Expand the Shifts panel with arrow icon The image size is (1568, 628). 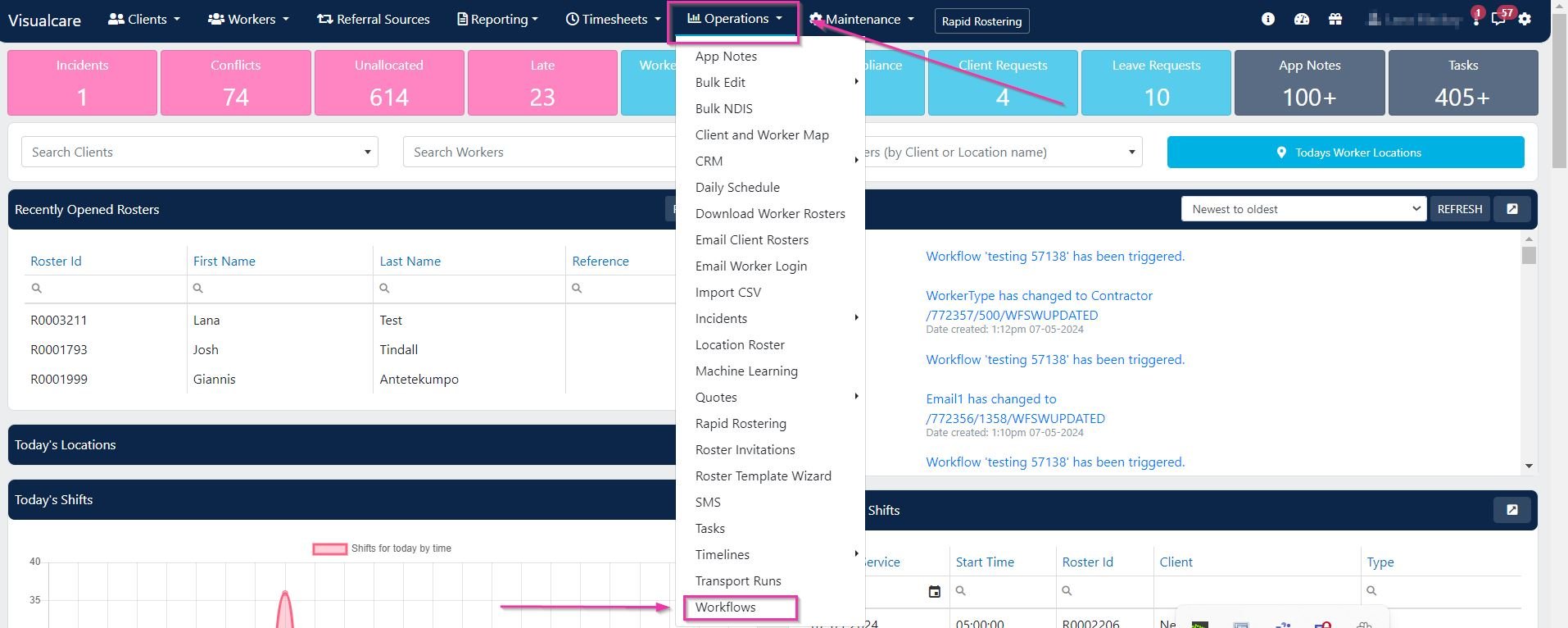pyautogui.click(x=1512, y=510)
